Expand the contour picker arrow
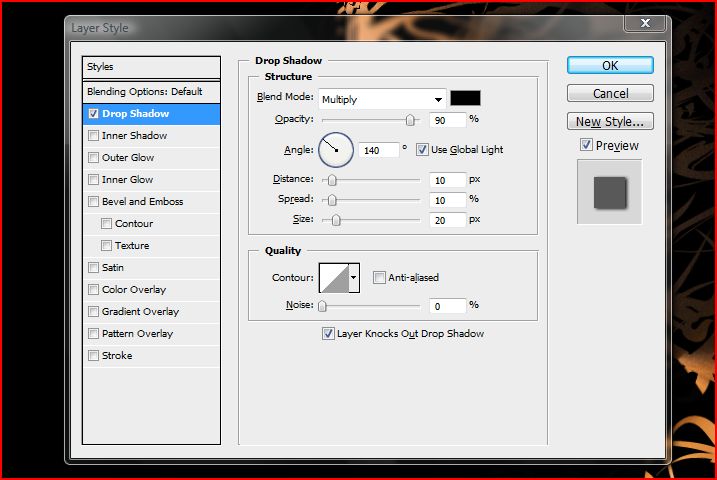717x480 pixels. tap(353, 278)
